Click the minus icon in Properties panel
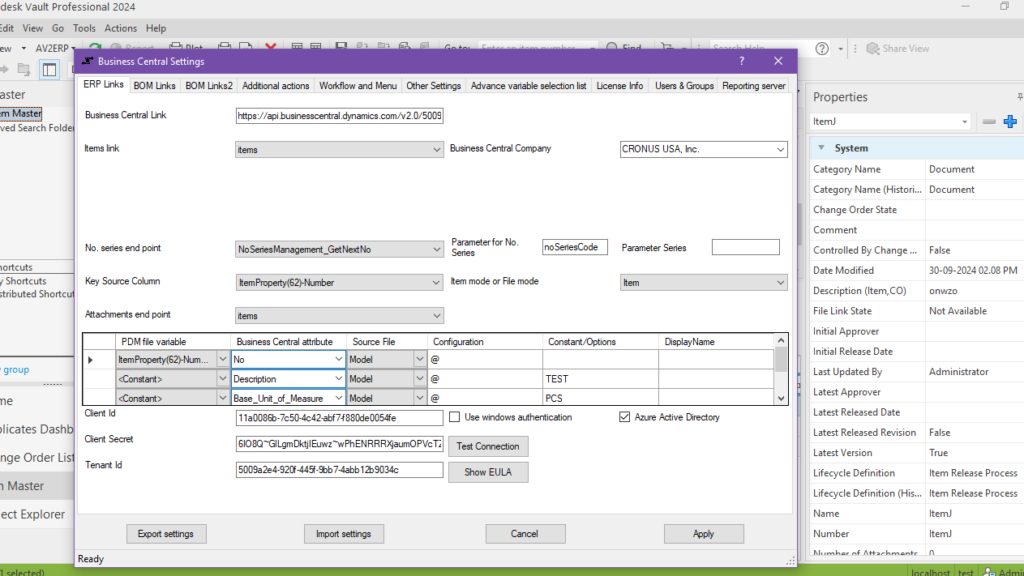 (989, 121)
